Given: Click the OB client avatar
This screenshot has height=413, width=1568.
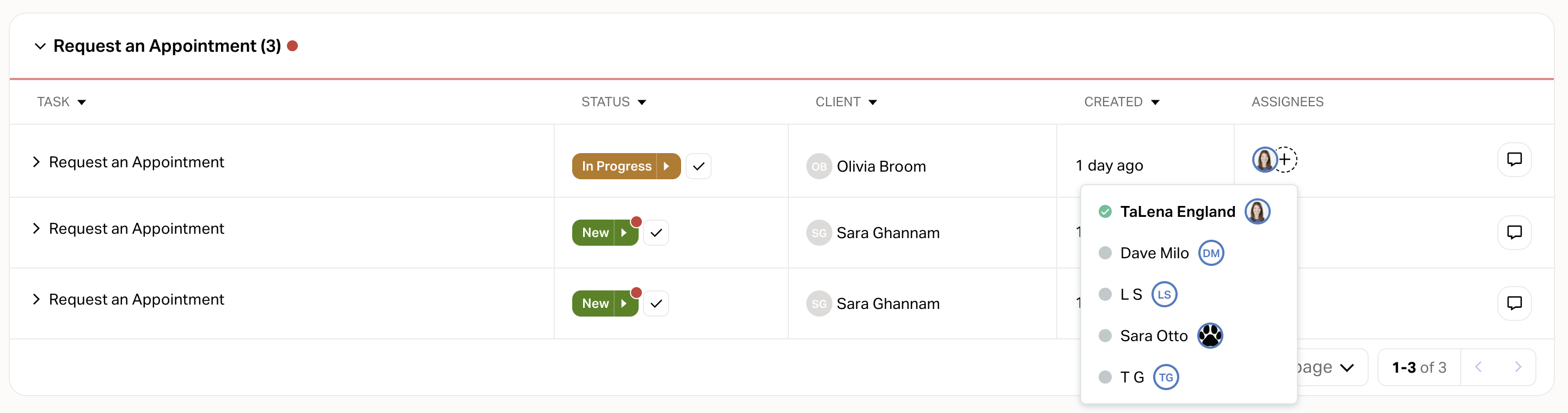Looking at the screenshot, I should [819, 166].
